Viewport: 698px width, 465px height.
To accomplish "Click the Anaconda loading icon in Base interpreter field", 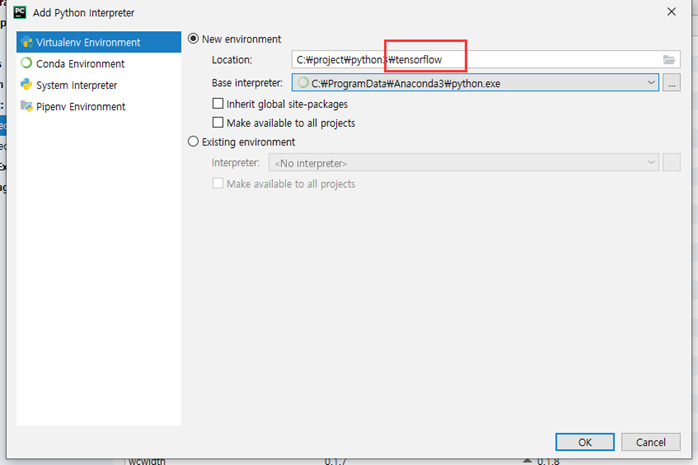I will coord(303,83).
